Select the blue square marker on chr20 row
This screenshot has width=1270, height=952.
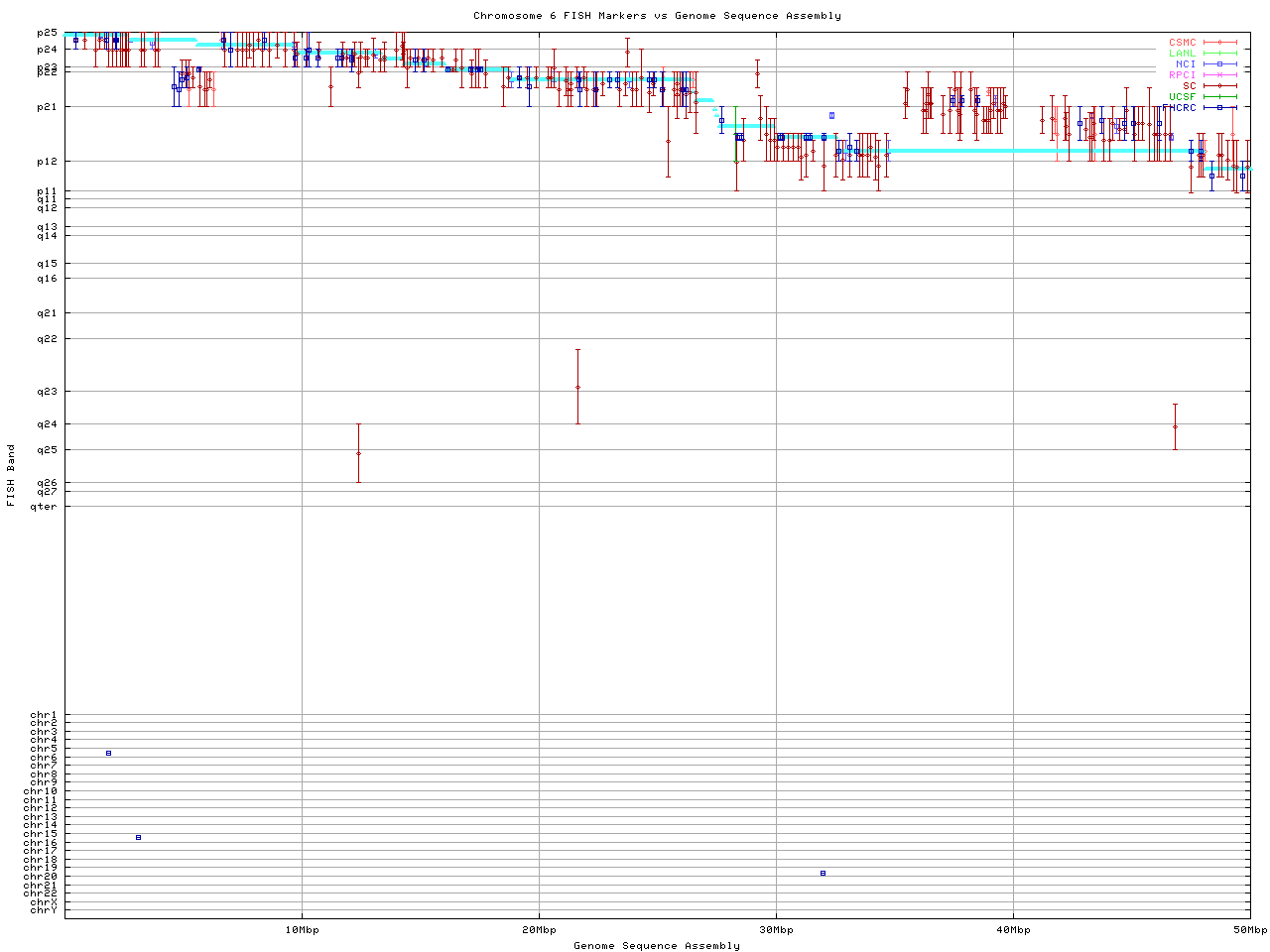click(823, 873)
